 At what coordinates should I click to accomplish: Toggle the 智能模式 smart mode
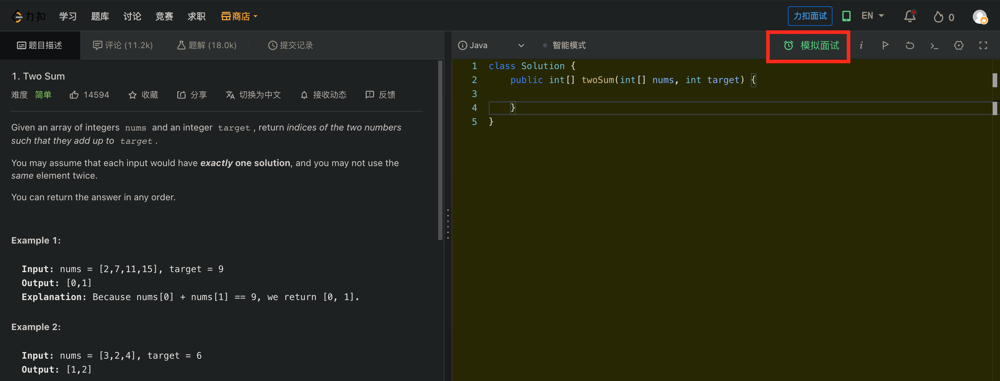coord(564,45)
